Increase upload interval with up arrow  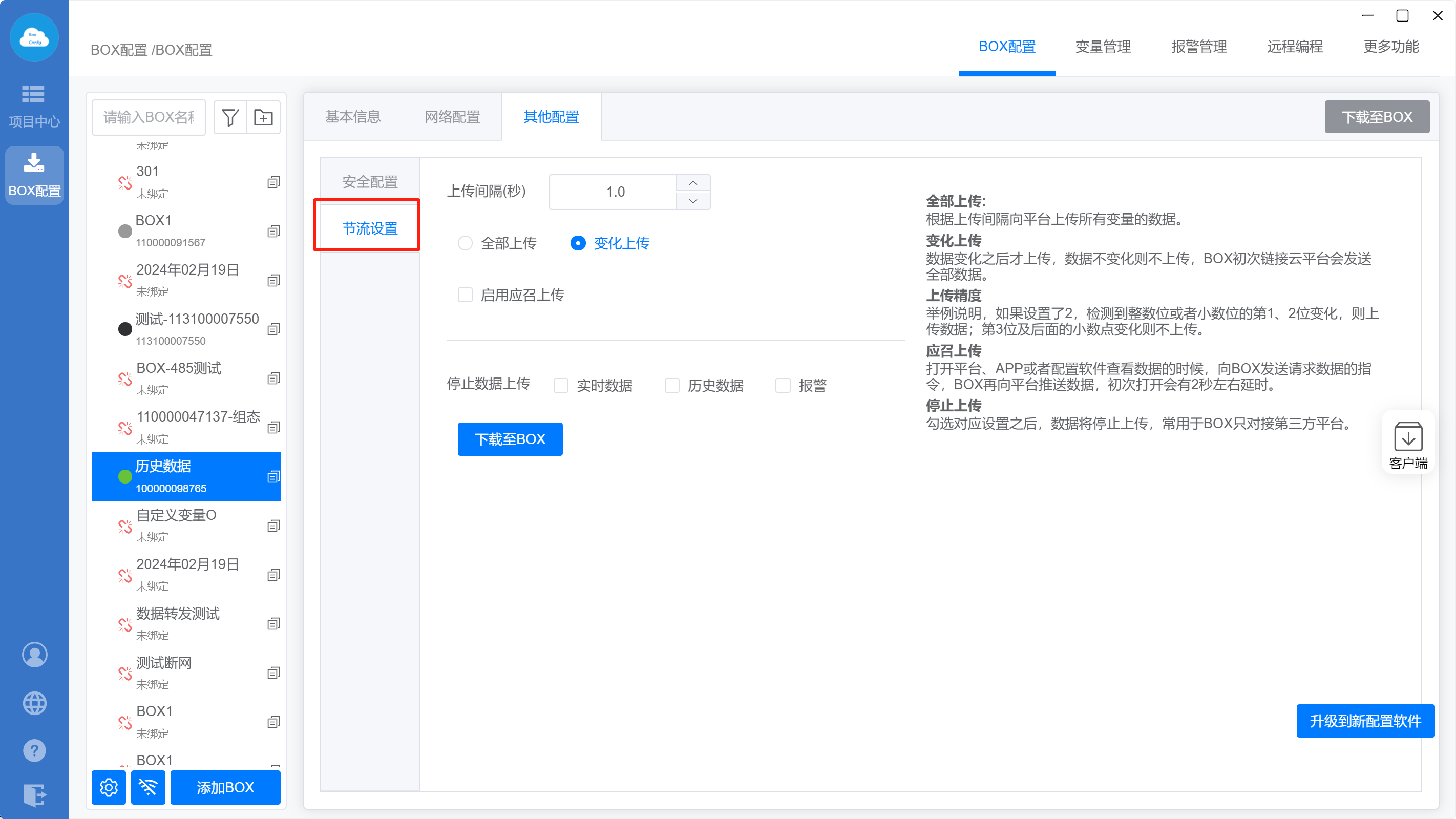click(693, 183)
